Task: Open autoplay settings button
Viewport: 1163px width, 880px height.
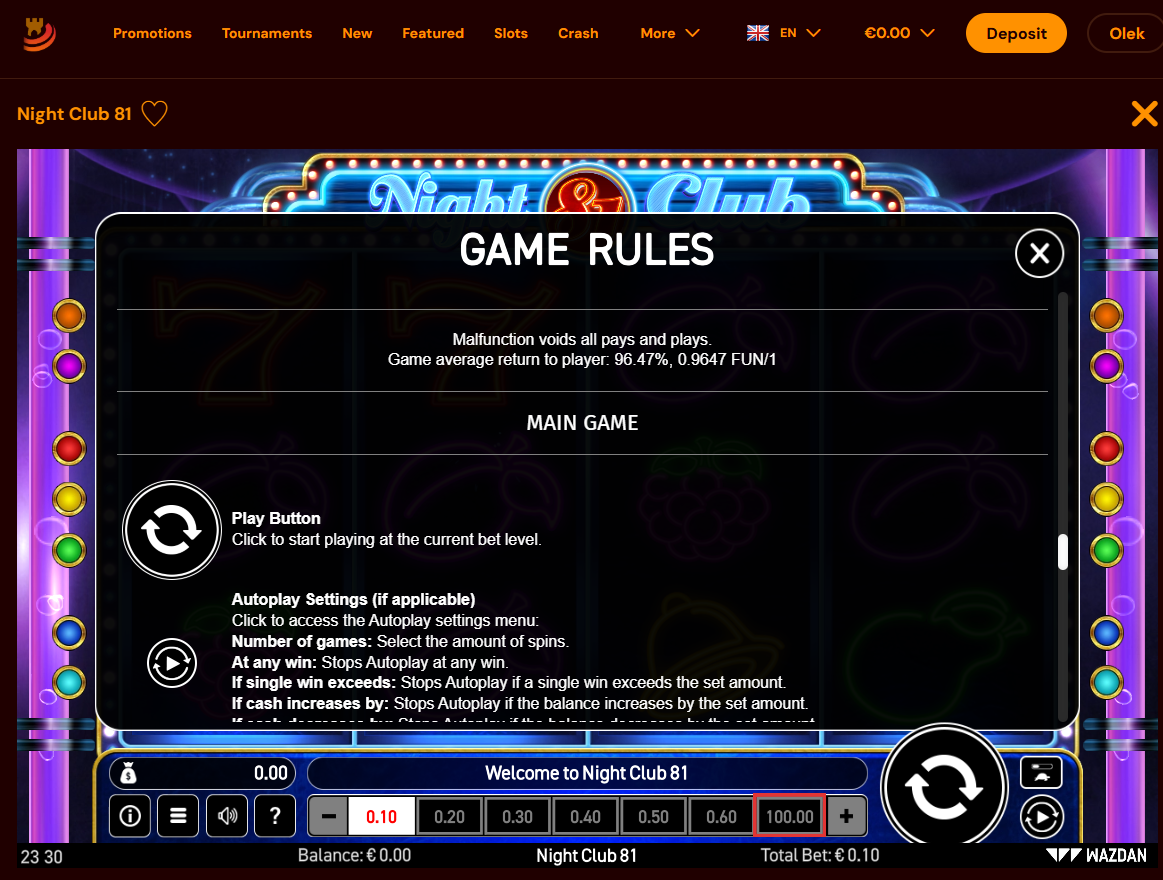Action: tap(1042, 817)
